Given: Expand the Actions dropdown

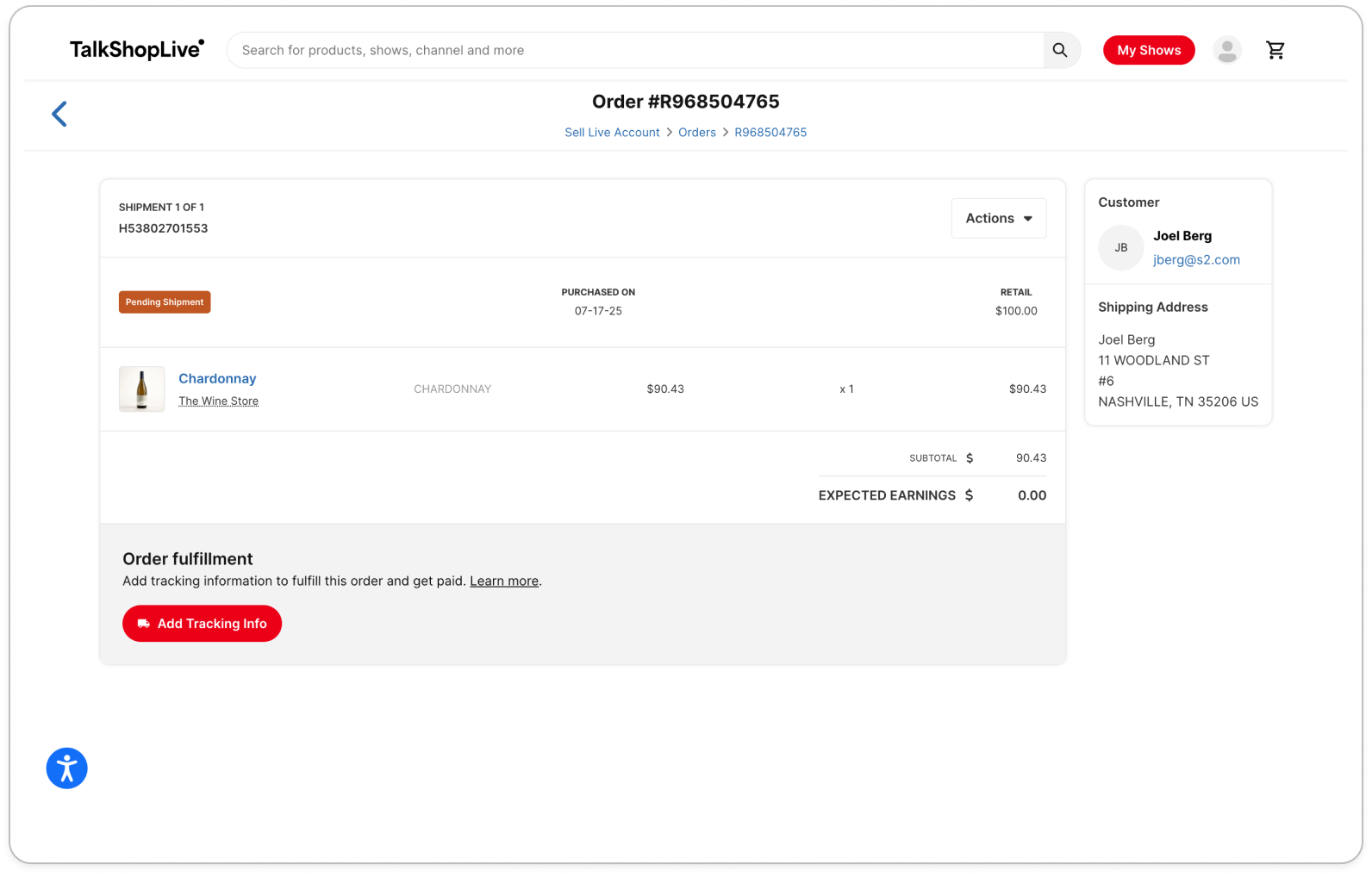Looking at the screenshot, I should click(x=999, y=219).
